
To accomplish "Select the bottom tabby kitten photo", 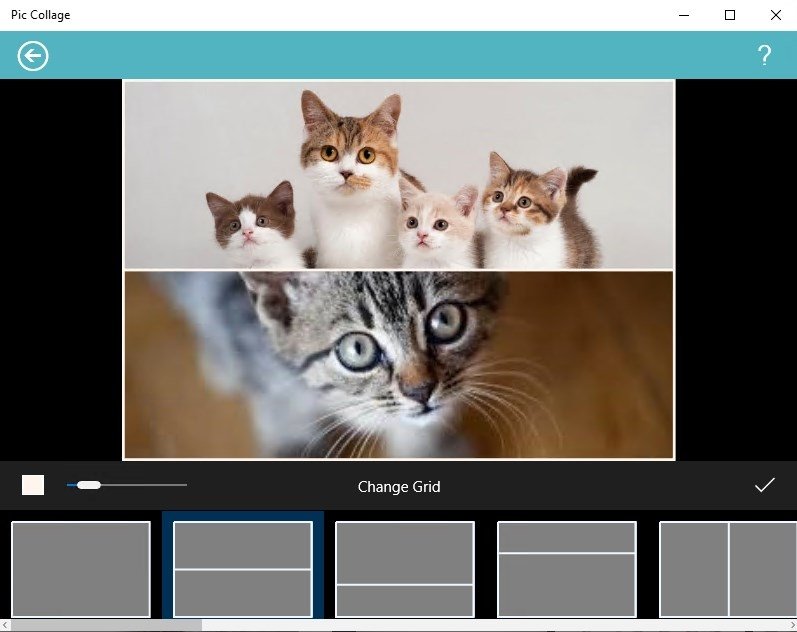I will 399,365.
